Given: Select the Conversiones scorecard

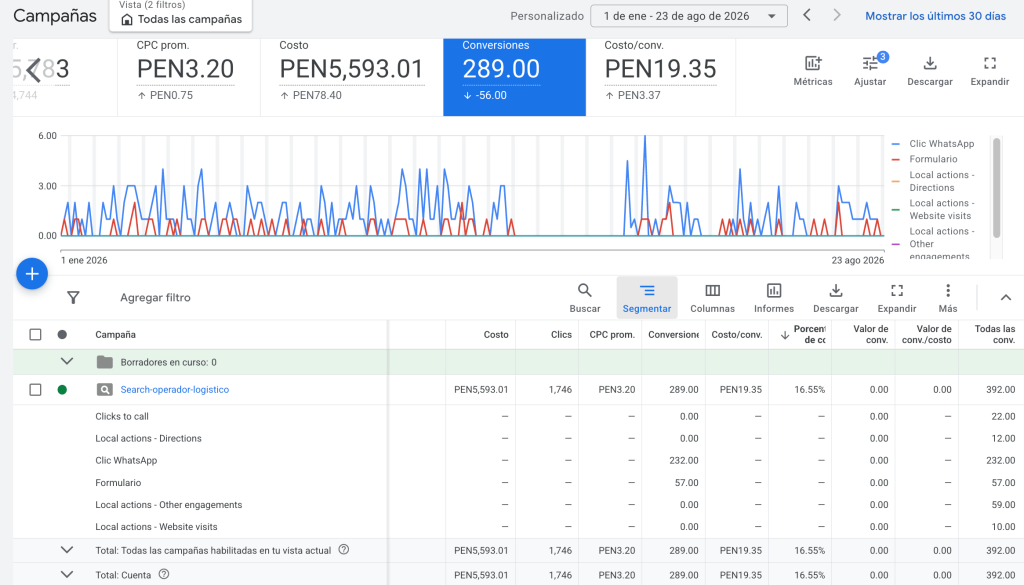Looking at the screenshot, I should point(514,77).
